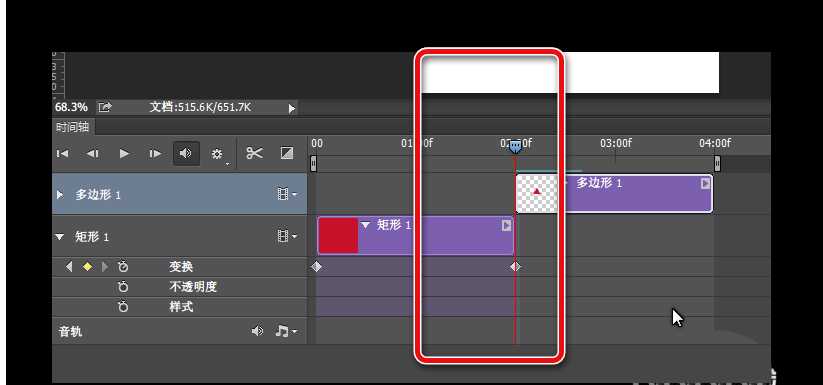Open timeline settings gear menu

point(217,154)
